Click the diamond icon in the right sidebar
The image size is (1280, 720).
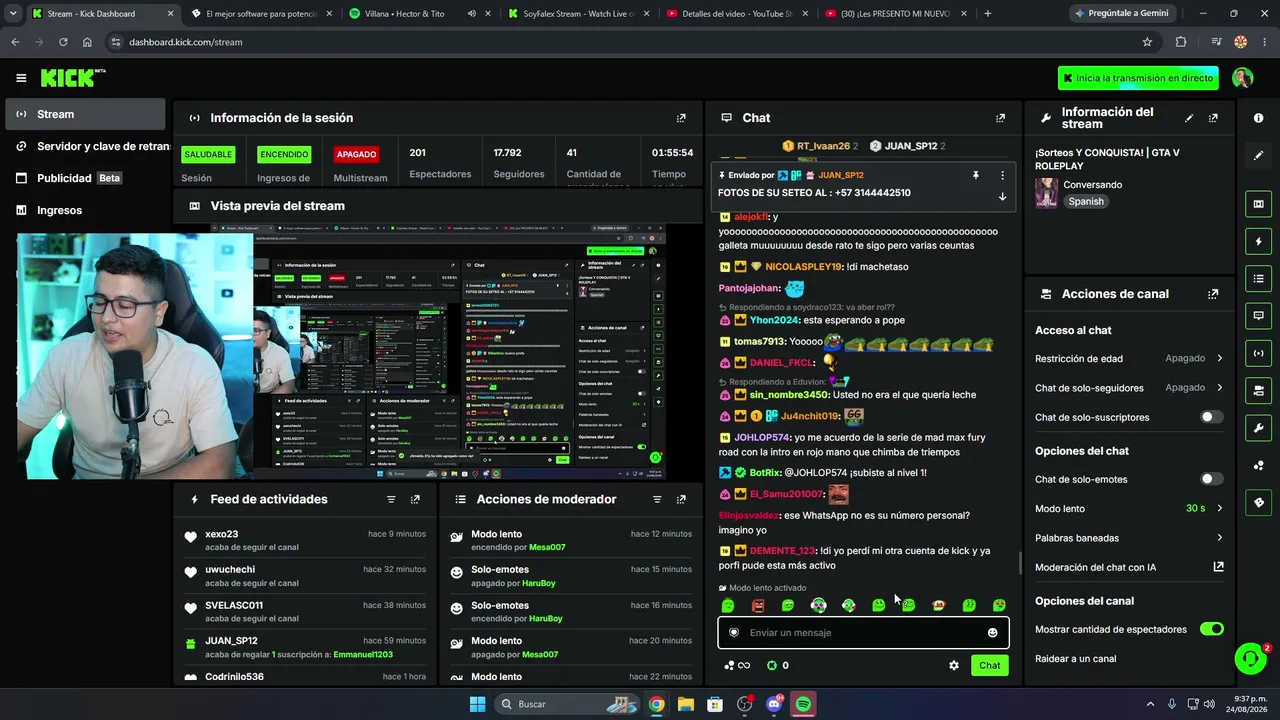click(x=1258, y=502)
